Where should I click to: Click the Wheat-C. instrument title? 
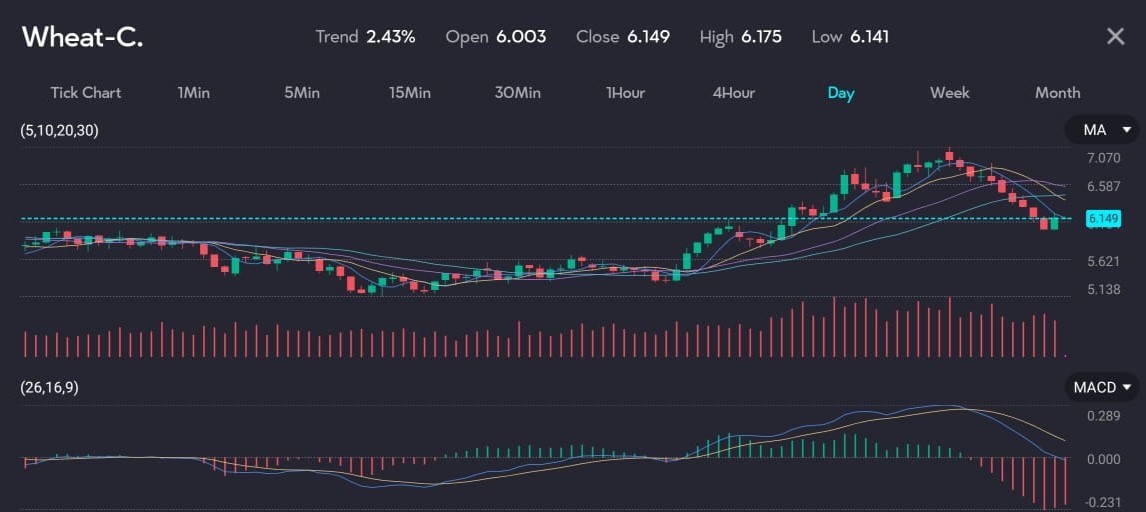83,37
